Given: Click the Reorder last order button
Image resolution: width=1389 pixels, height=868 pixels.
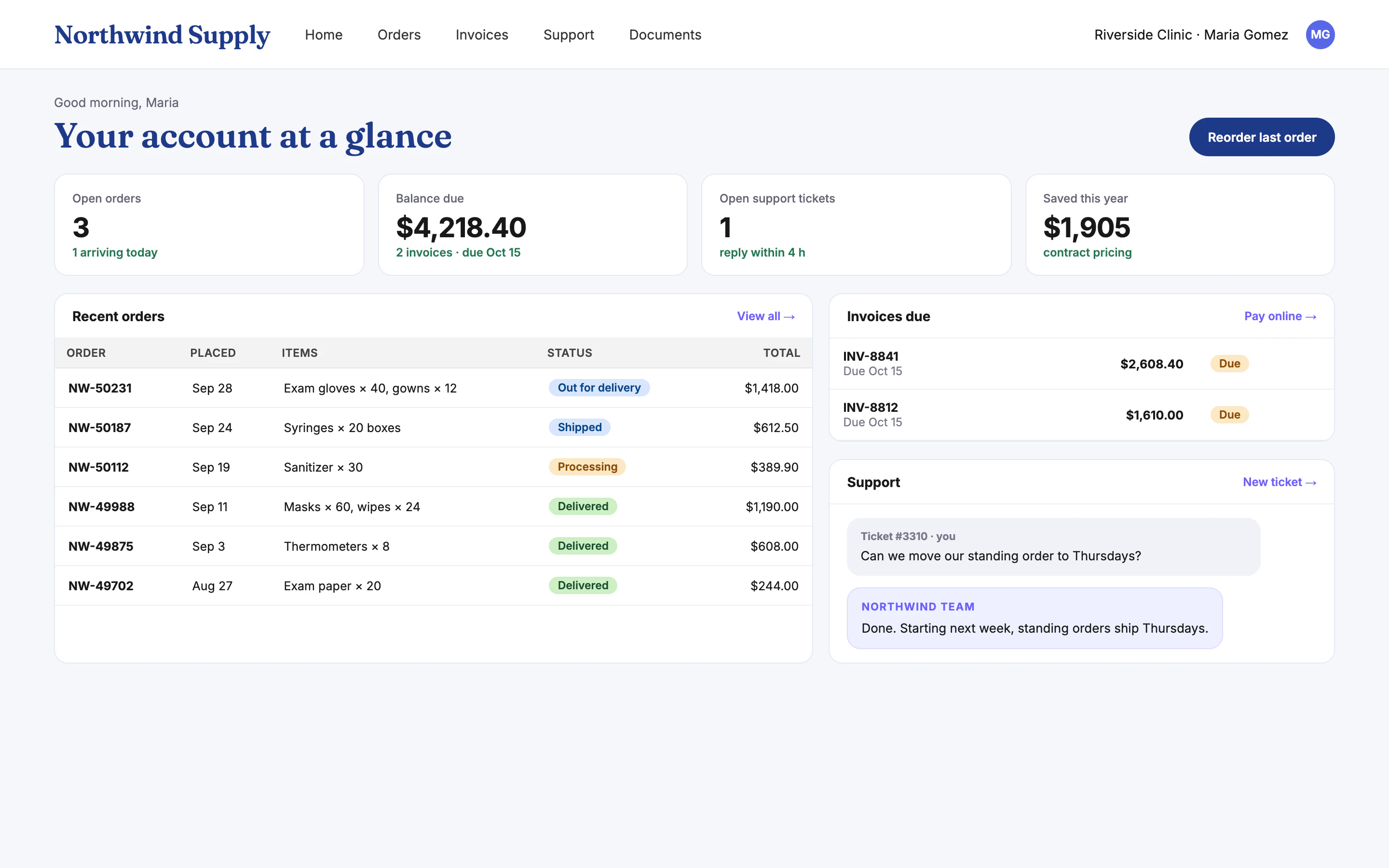Looking at the screenshot, I should [x=1262, y=136].
